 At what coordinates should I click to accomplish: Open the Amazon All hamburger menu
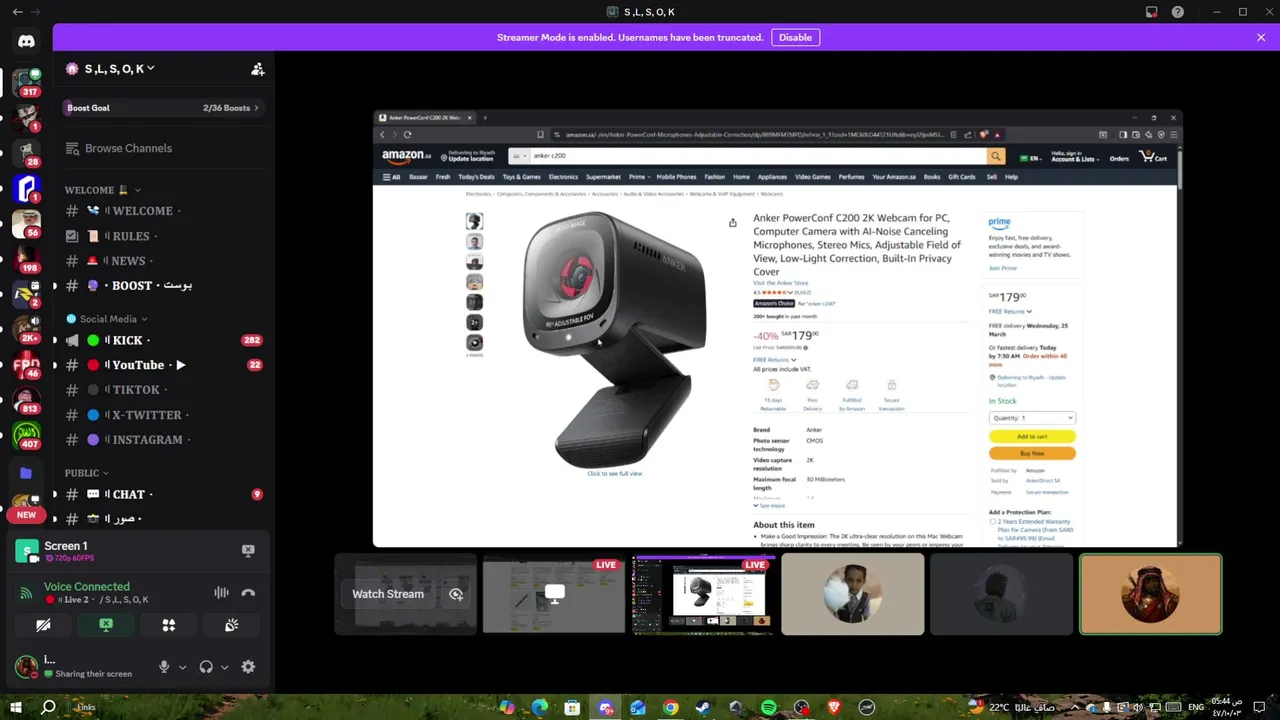(391, 177)
